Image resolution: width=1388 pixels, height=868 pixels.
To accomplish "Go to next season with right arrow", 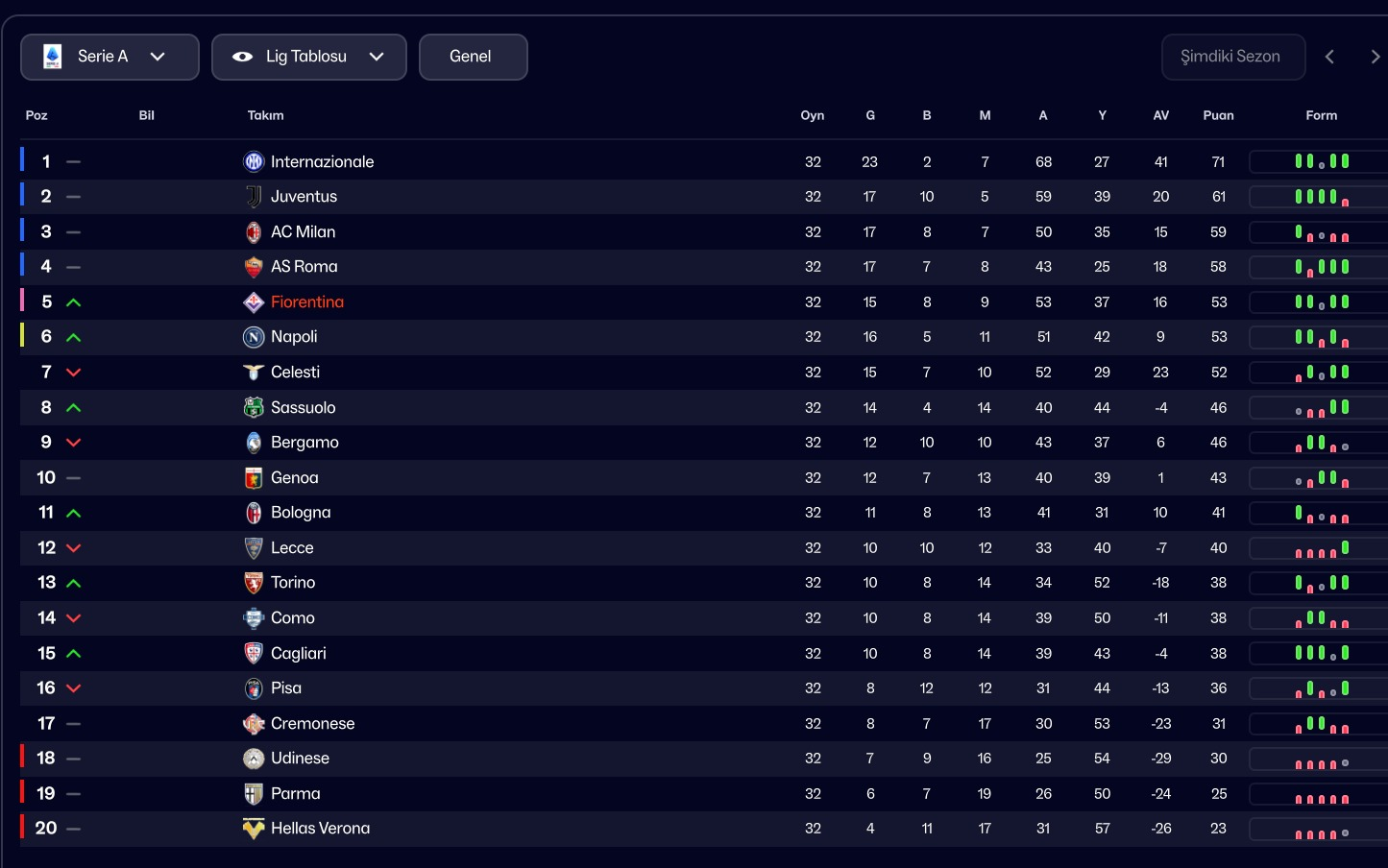I will coord(1376,57).
